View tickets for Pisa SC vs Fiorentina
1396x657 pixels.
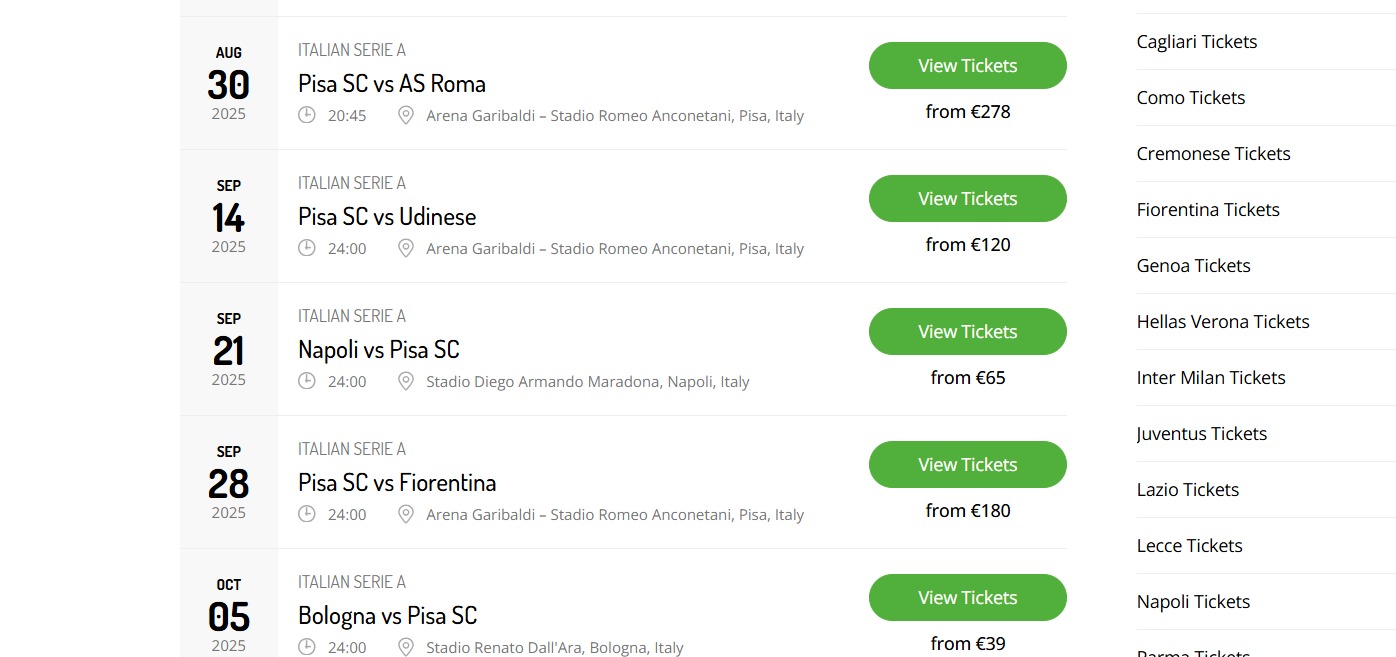(968, 464)
